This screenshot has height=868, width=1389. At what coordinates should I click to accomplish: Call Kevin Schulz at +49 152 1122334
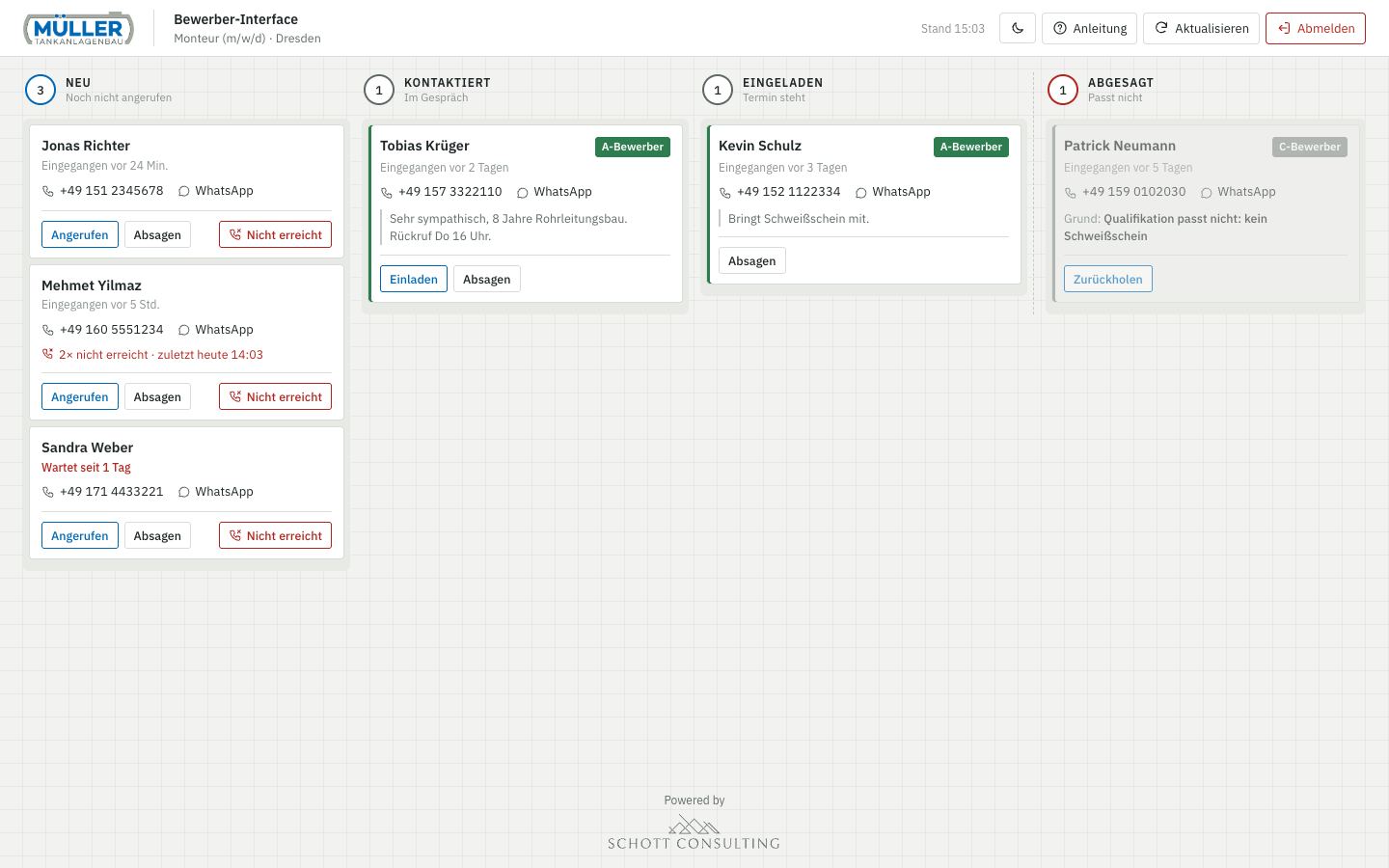[779, 192]
